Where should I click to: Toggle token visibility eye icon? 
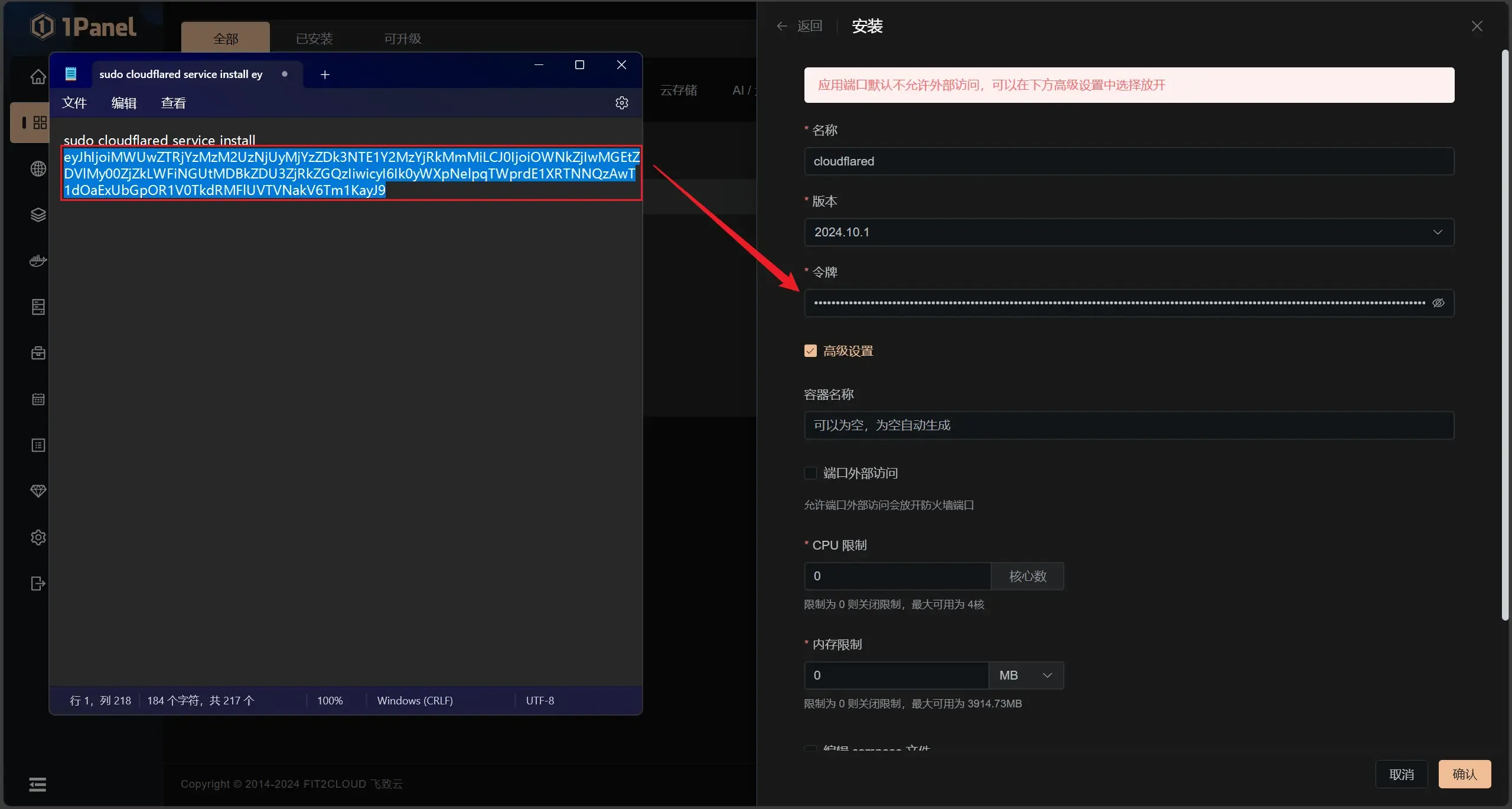(x=1438, y=303)
